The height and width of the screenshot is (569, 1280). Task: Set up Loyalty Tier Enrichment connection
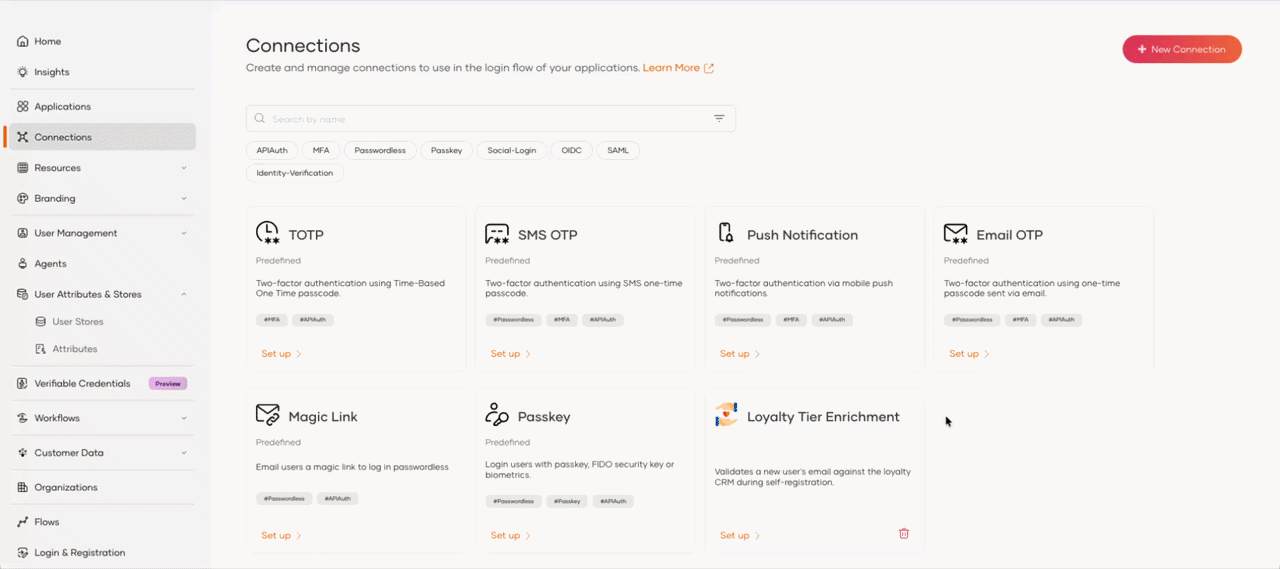[x=740, y=535]
